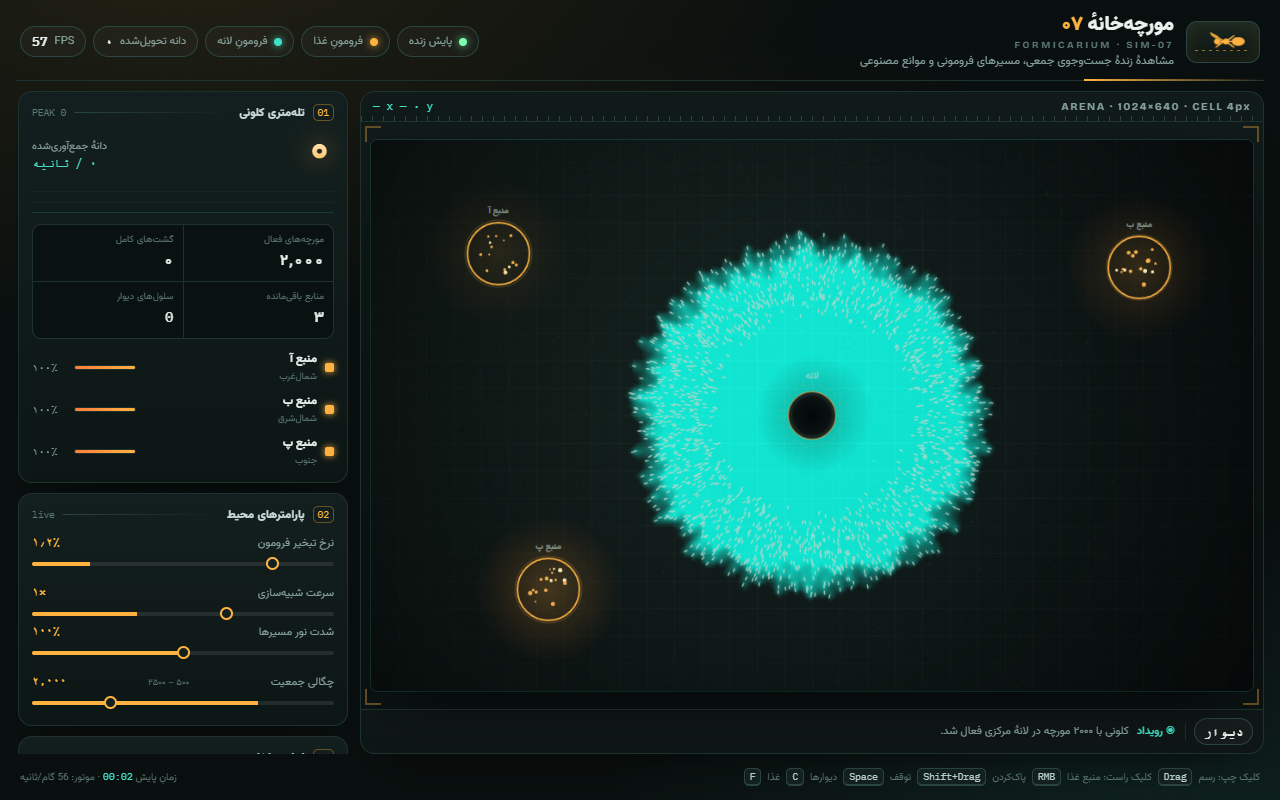Click the central nest لانه black circle

pyautogui.click(x=812, y=415)
